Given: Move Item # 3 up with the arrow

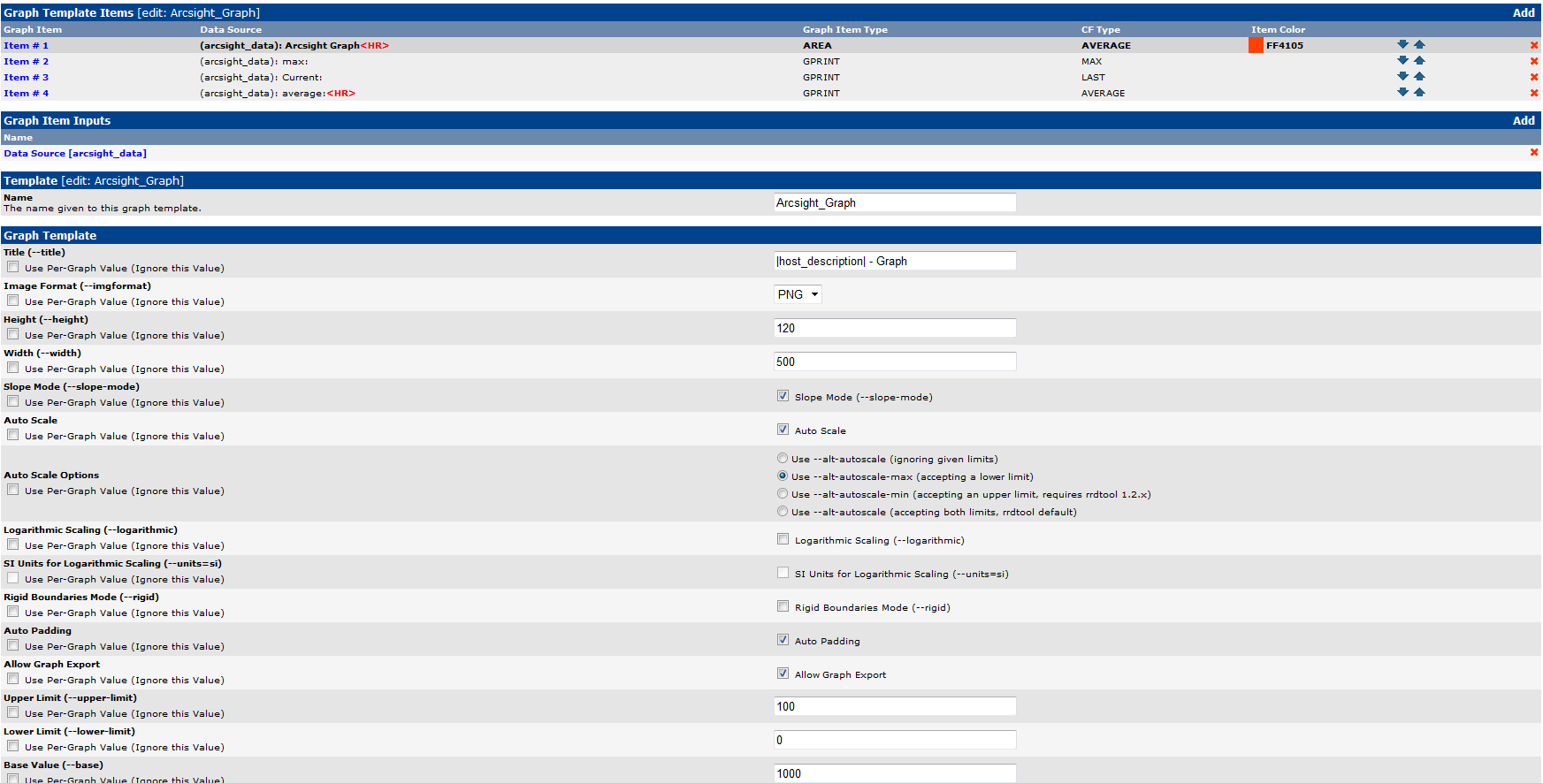Looking at the screenshot, I should [x=1419, y=76].
